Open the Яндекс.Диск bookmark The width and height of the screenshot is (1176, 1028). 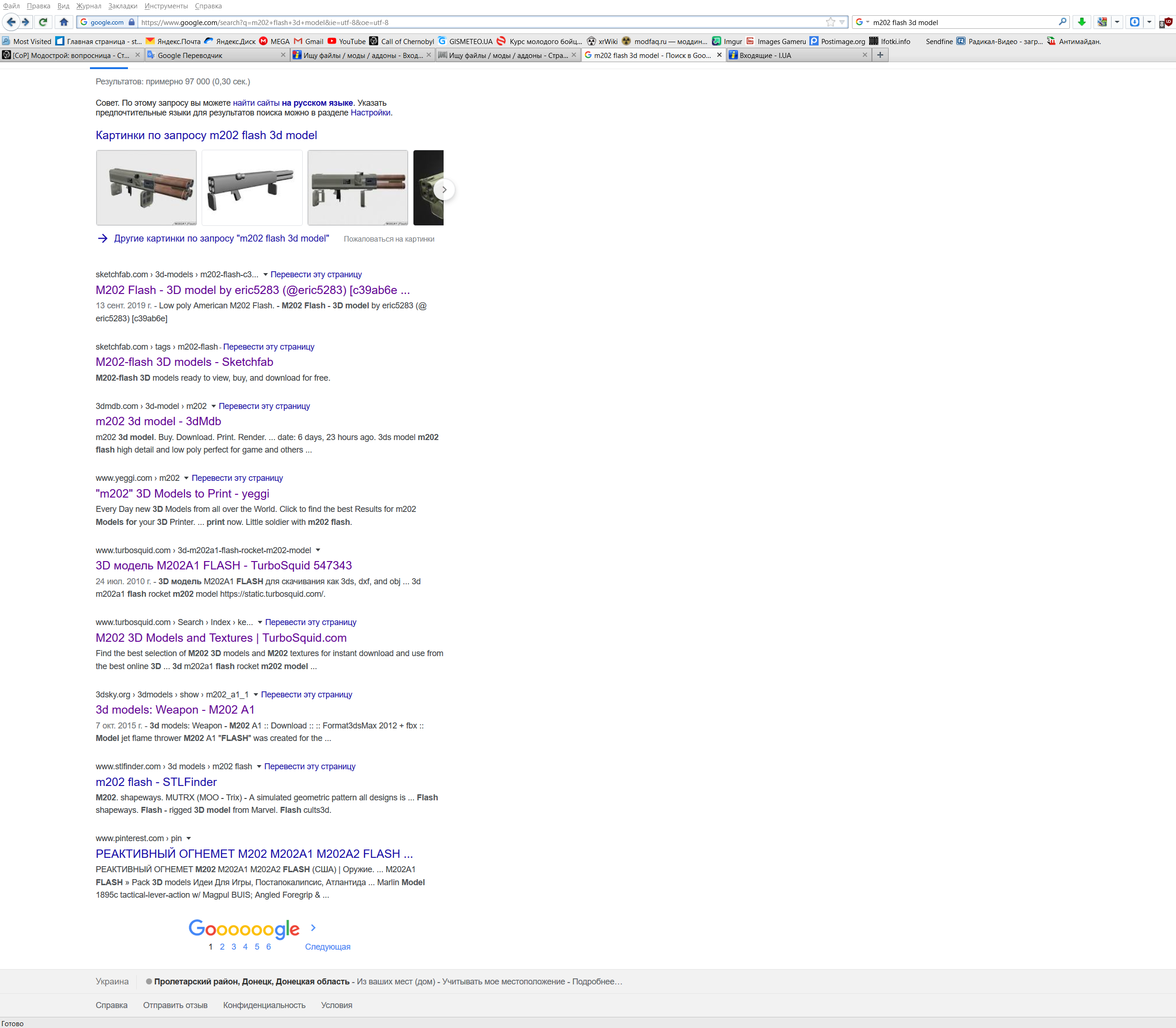pyautogui.click(x=230, y=41)
